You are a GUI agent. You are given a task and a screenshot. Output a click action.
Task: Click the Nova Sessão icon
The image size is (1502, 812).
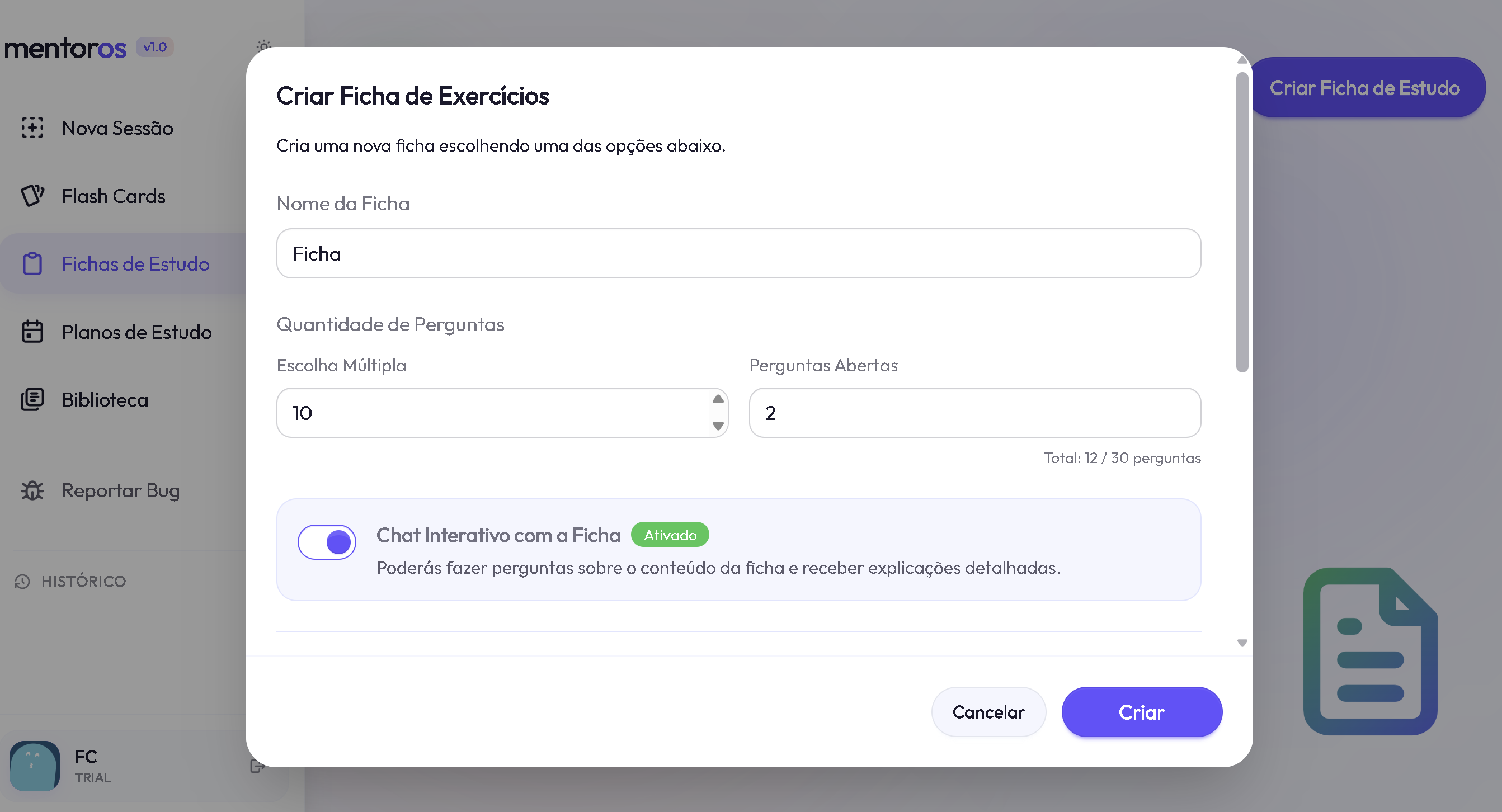pyautogui.click(x=32, y=128)
